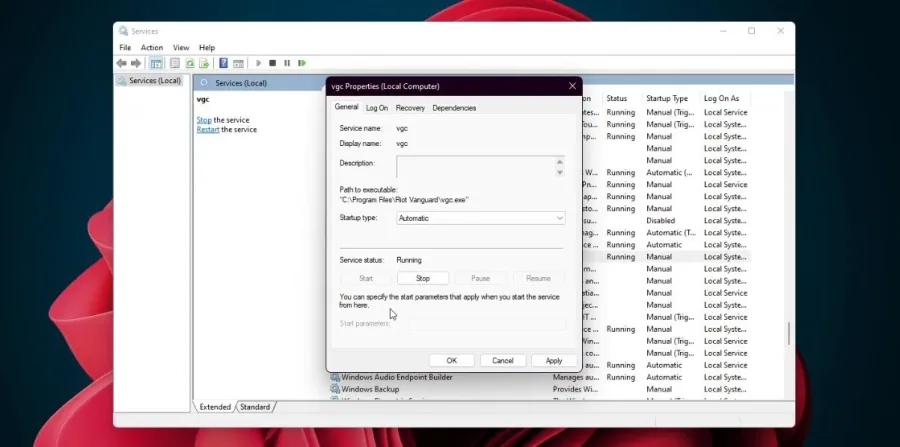Click the Forward arrow in the toolbar
The width and height of the screenshot is (900, 447).
[x=136, y=63]
